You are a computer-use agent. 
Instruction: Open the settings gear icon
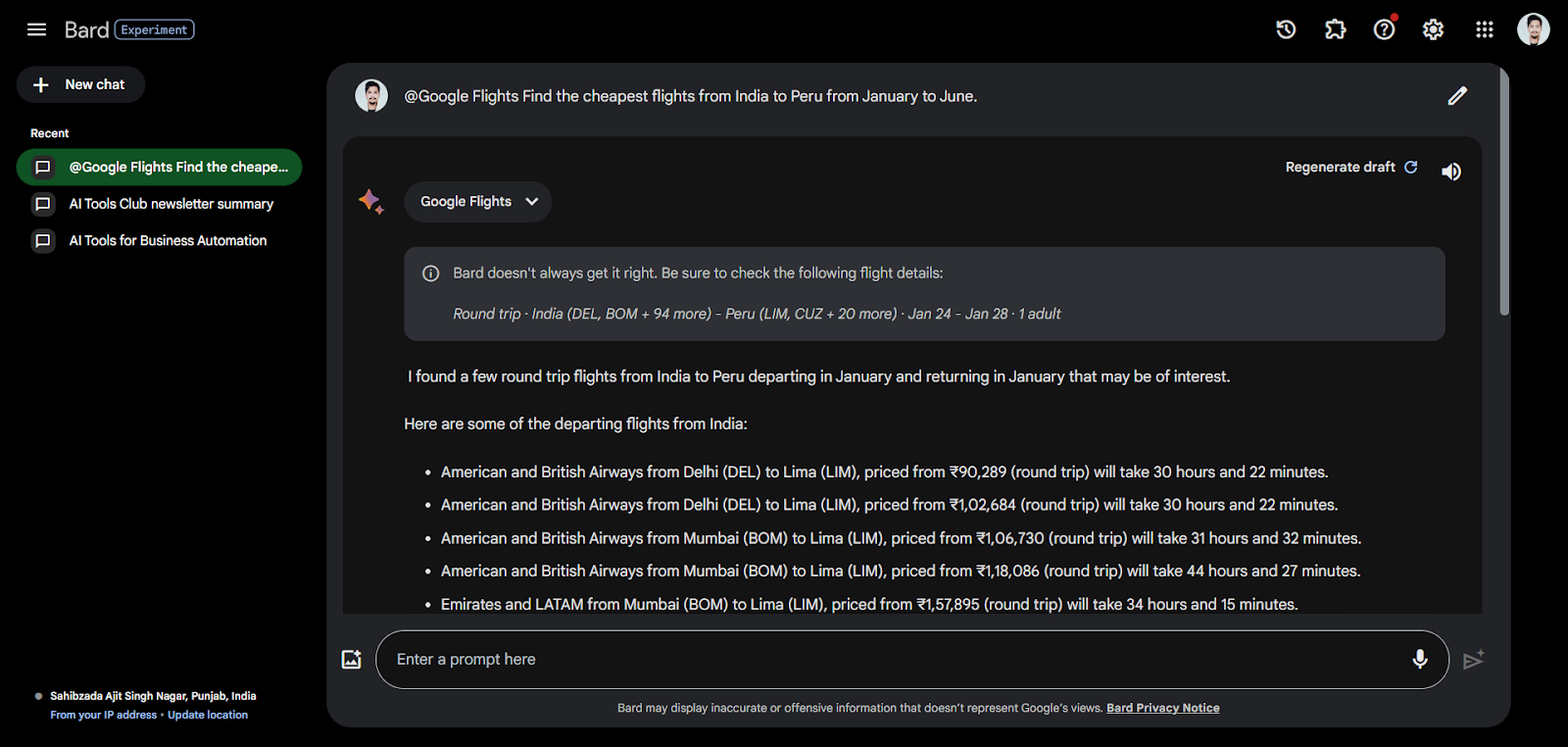point(1433,29)
